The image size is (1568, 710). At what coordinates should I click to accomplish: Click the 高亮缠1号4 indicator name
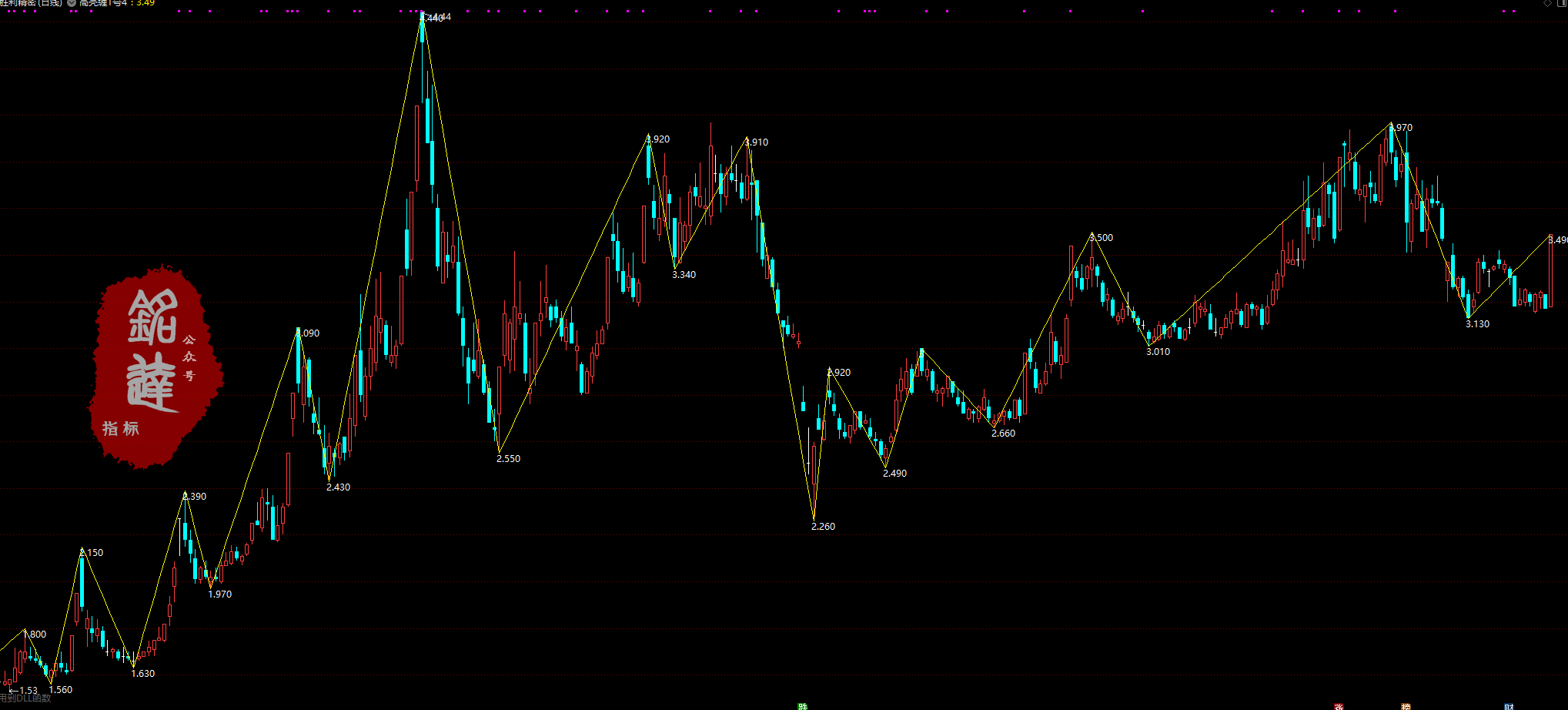tap(103, 3)
